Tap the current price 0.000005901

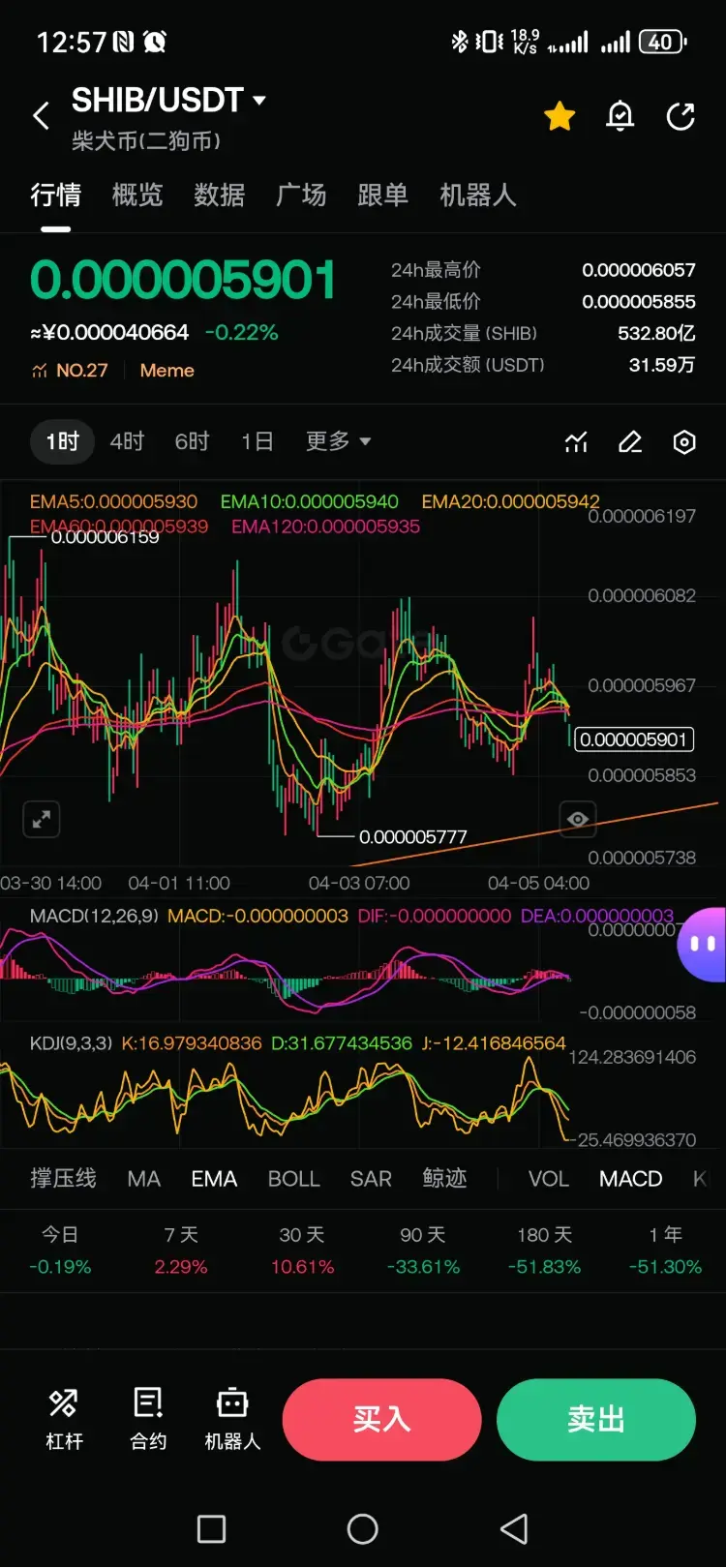(183, 280)
